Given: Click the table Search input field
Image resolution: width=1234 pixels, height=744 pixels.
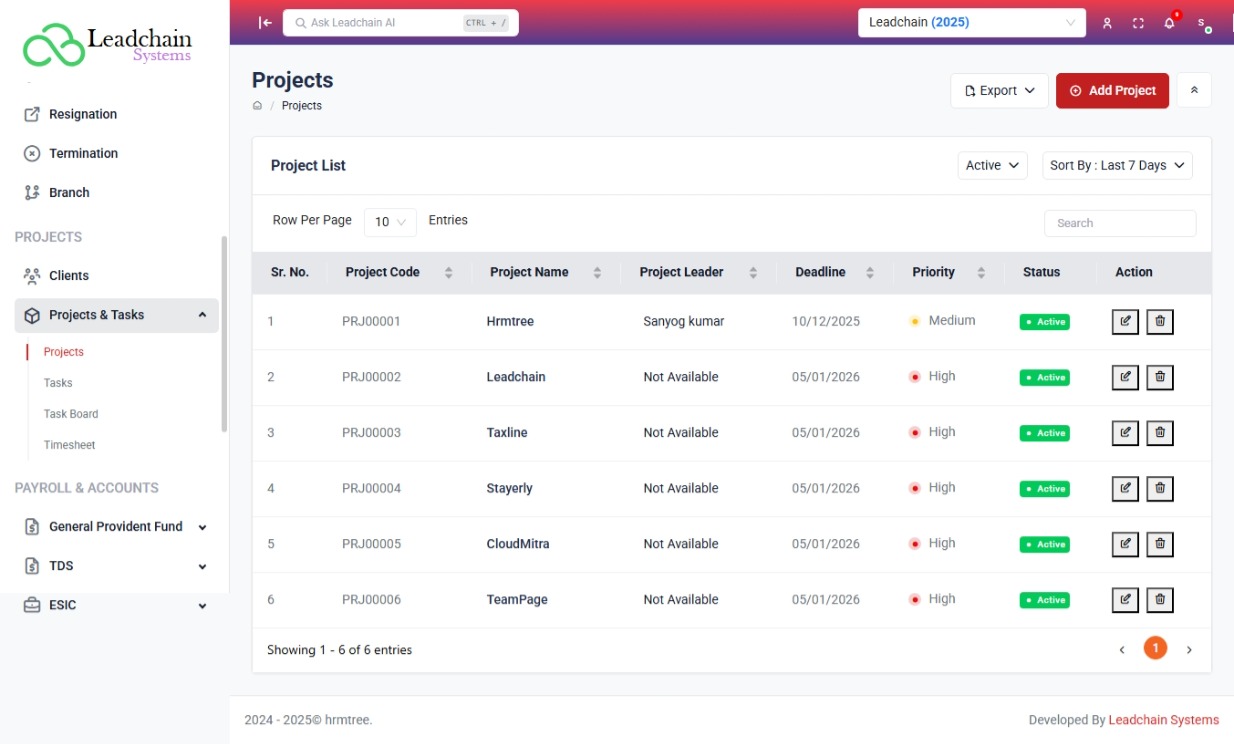Looking at the screenshot, I should tap(1119, 223).
